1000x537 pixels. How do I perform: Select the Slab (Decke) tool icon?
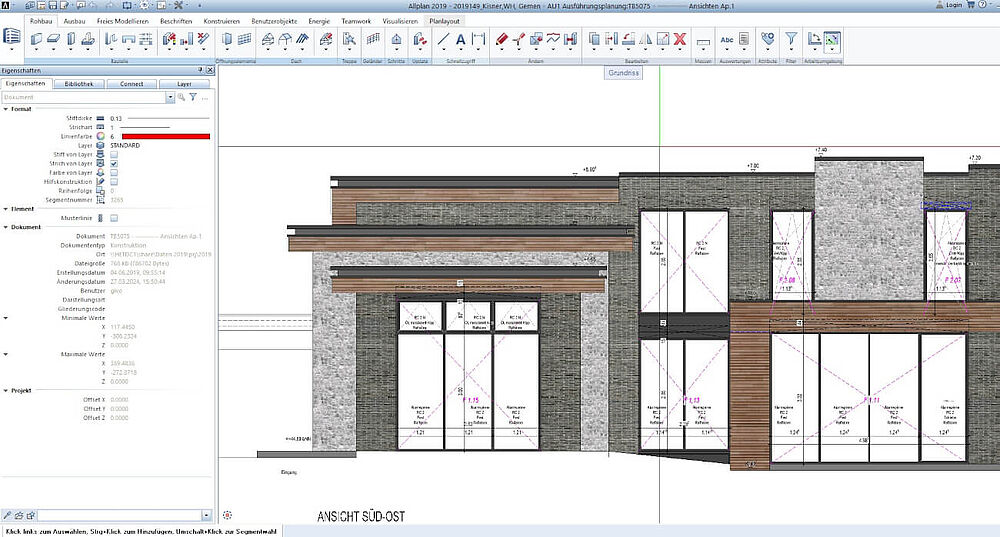54,40
